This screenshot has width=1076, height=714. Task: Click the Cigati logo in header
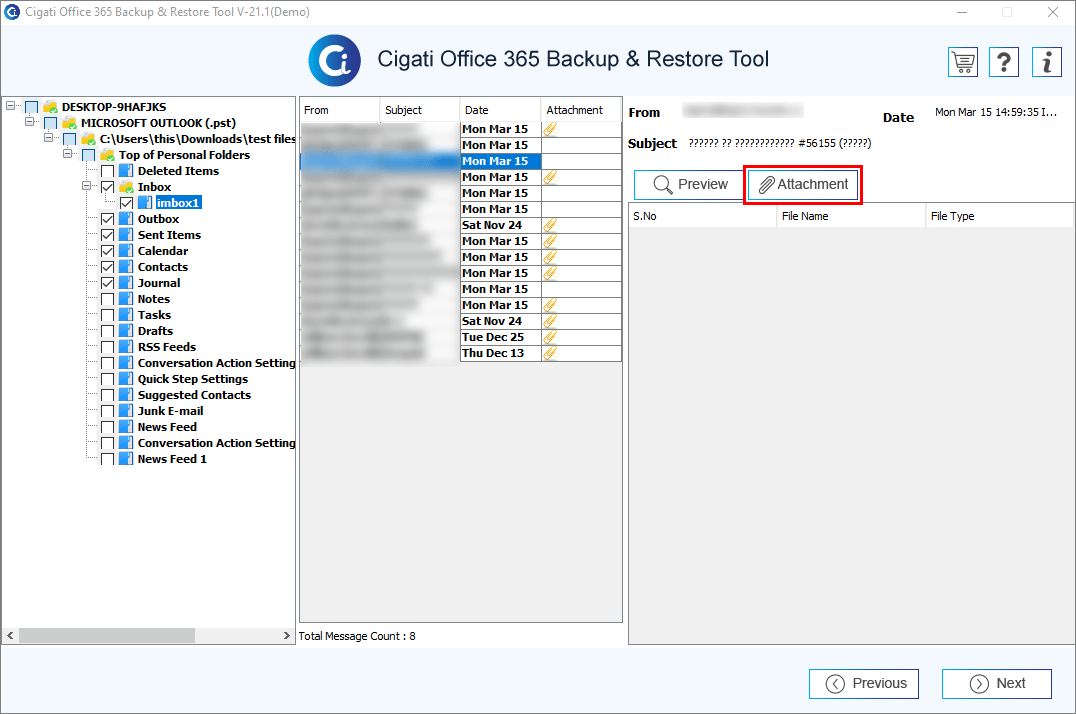pos(334,60)
